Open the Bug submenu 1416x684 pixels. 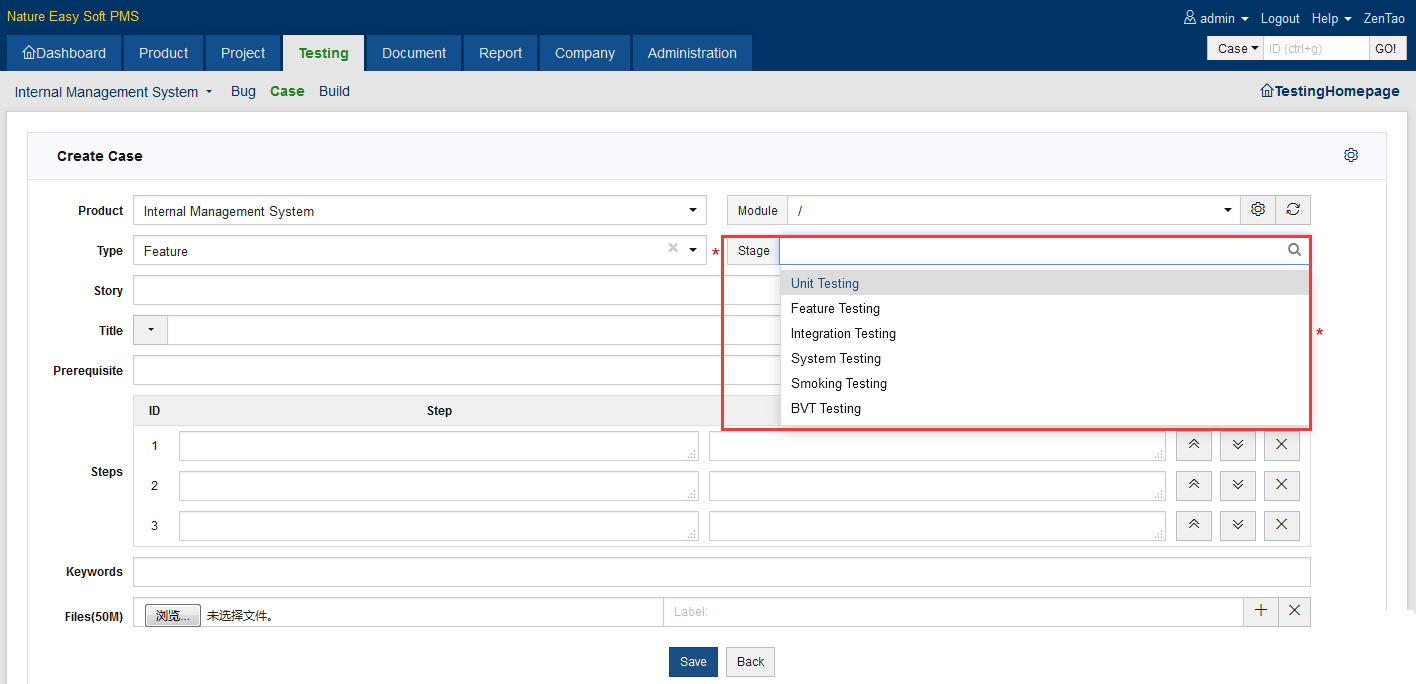243,91
